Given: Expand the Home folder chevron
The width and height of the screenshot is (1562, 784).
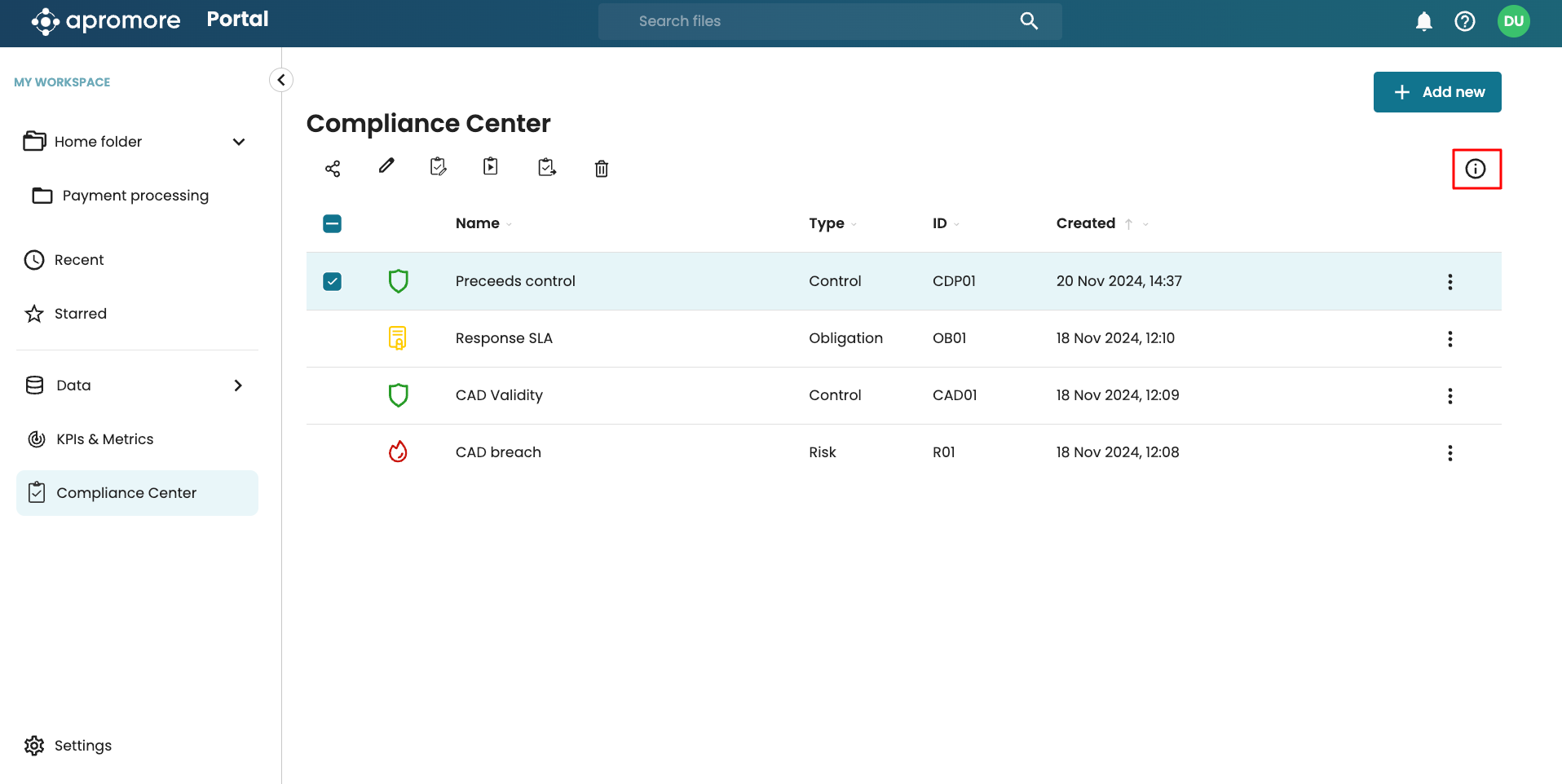Looking at the screenshot, I should coord(239,142).
